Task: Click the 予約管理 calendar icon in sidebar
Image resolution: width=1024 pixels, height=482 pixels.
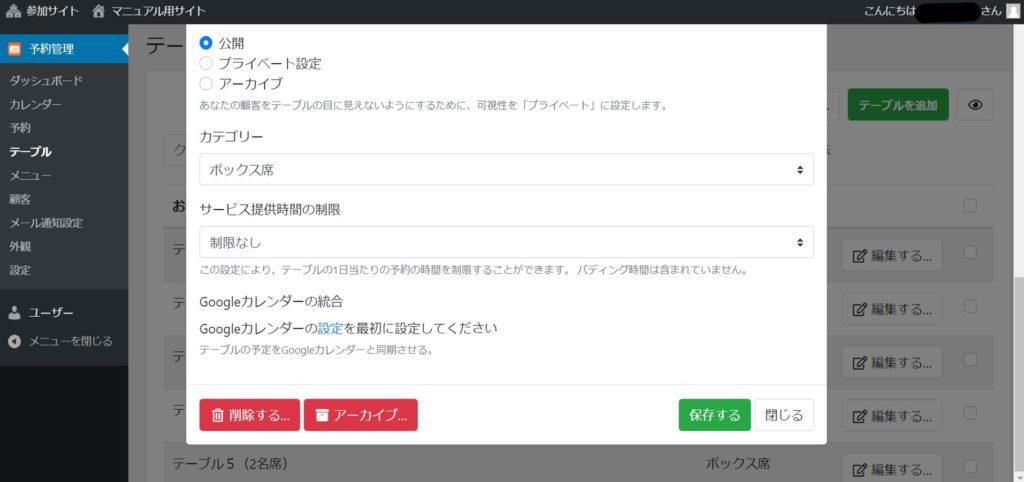Action: click(15, 48)
